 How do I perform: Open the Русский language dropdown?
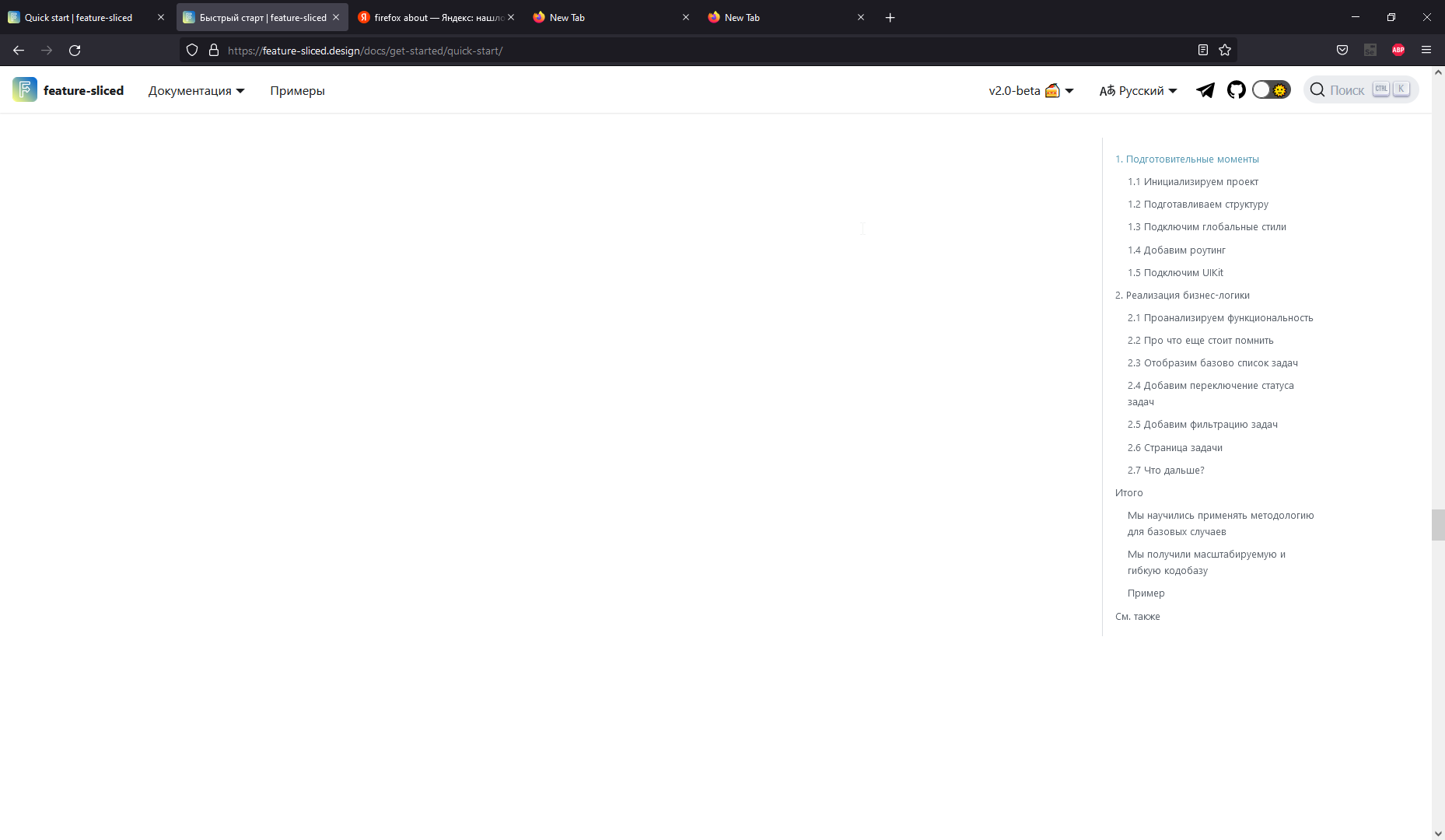(x=1139, y=91)
